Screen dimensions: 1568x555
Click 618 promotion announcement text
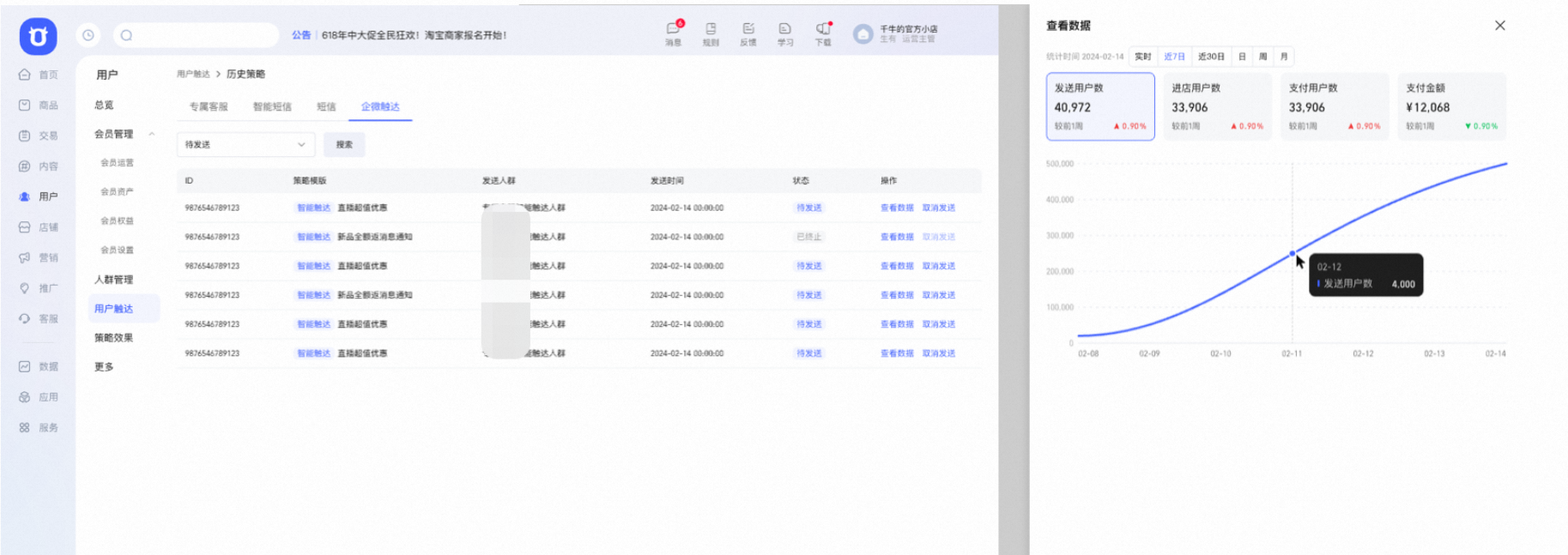click(x=414, y=35)
